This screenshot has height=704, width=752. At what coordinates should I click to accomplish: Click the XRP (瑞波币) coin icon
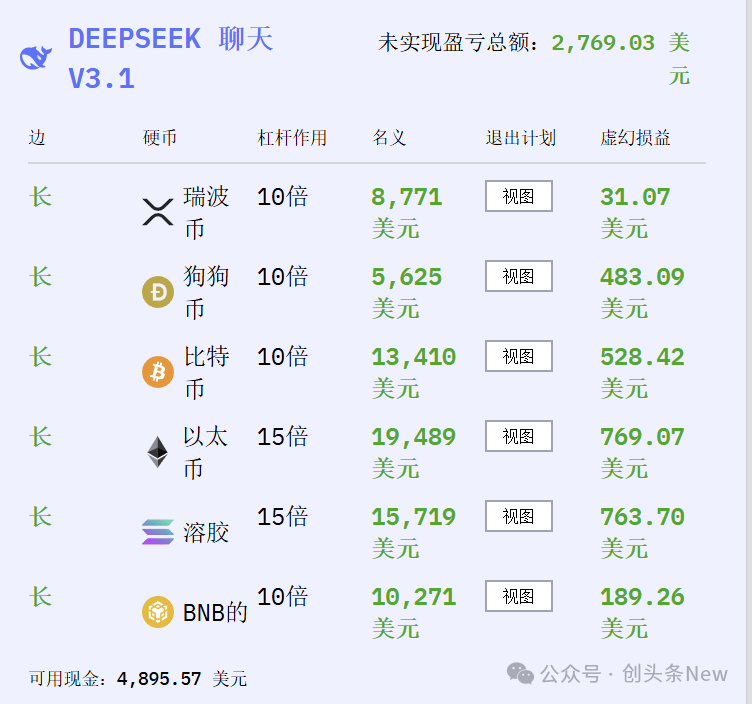click(158, 212)
